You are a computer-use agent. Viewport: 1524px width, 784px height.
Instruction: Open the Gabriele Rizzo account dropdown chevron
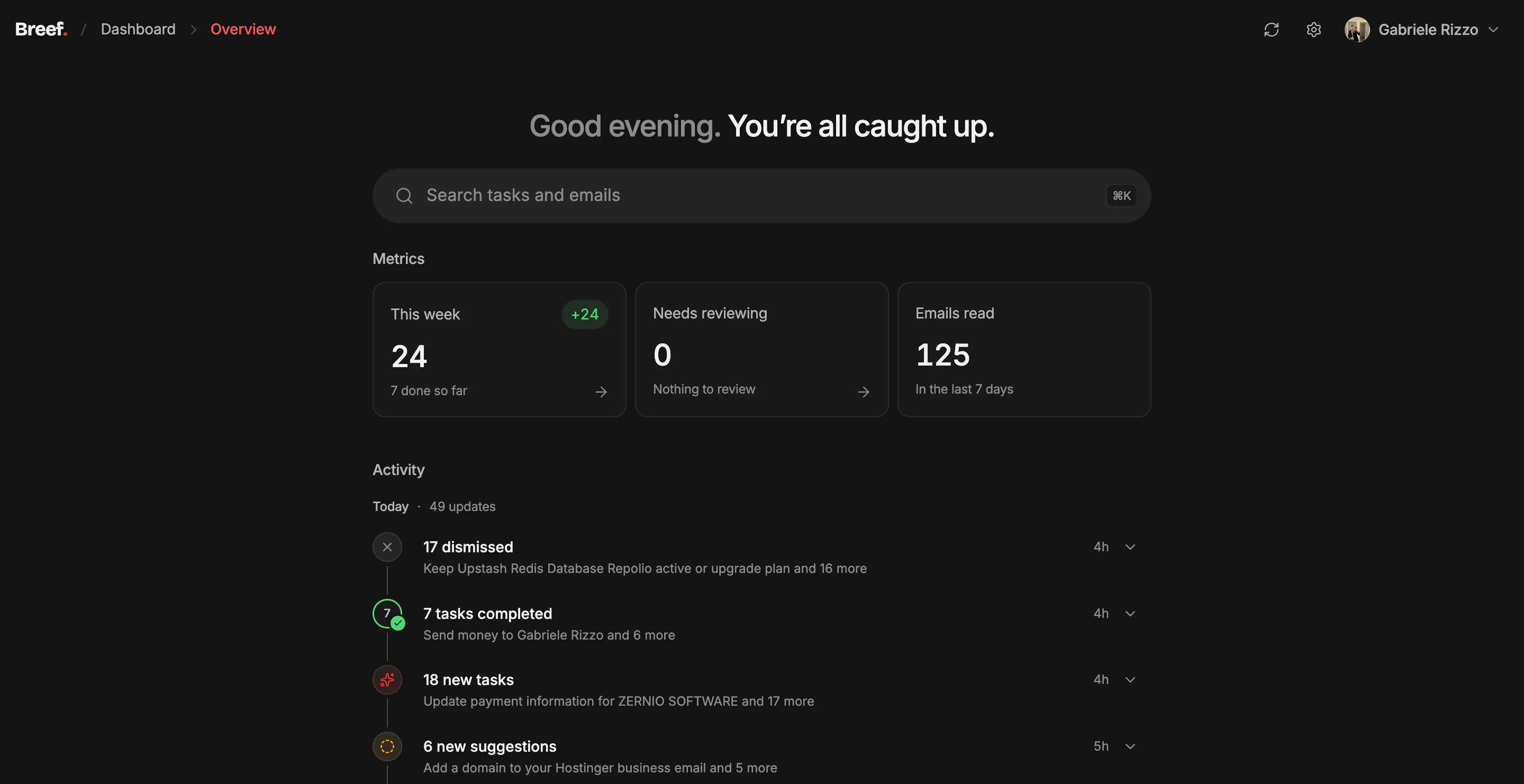tap(1494, 30)
